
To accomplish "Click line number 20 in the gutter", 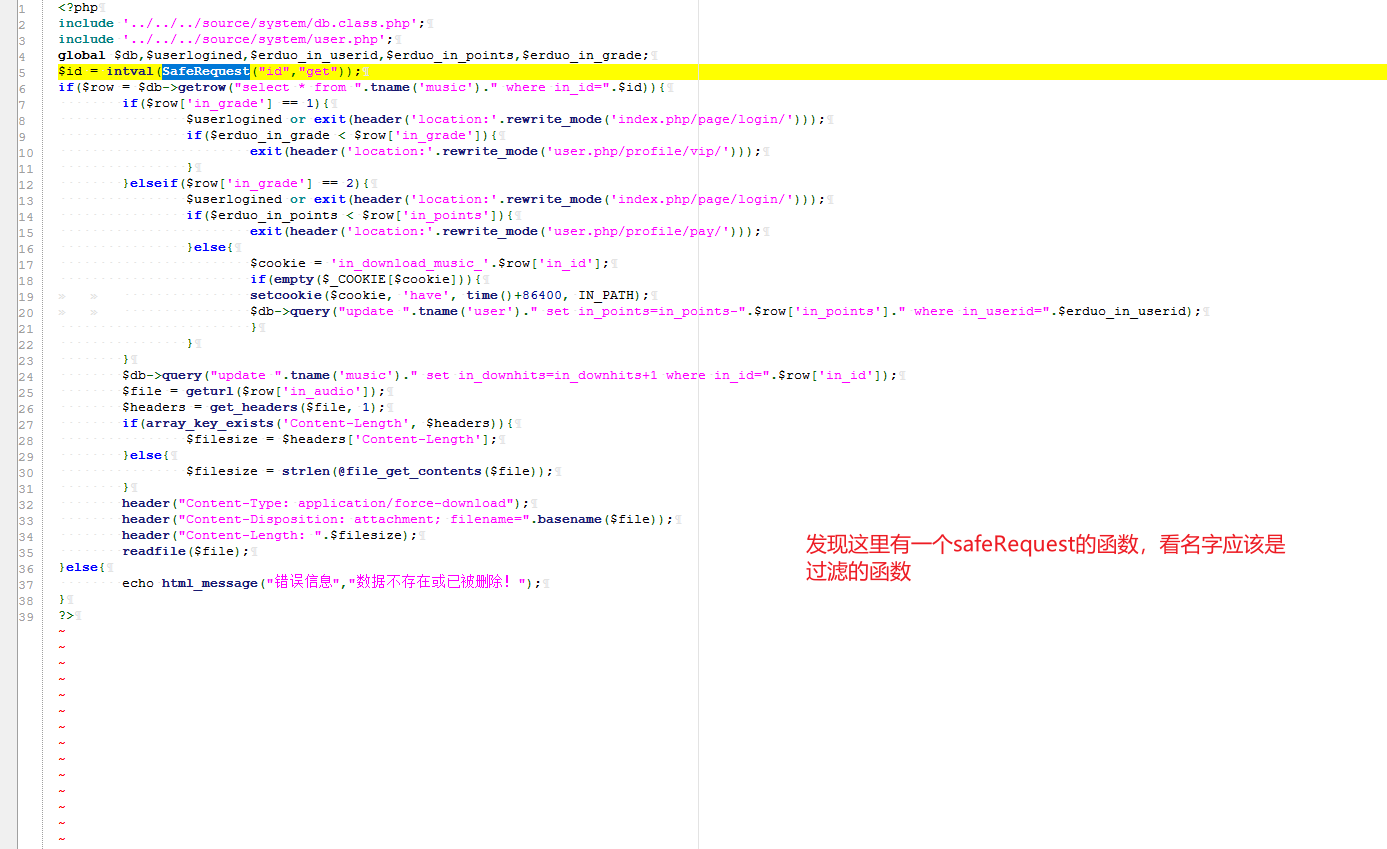I will 25,311.
